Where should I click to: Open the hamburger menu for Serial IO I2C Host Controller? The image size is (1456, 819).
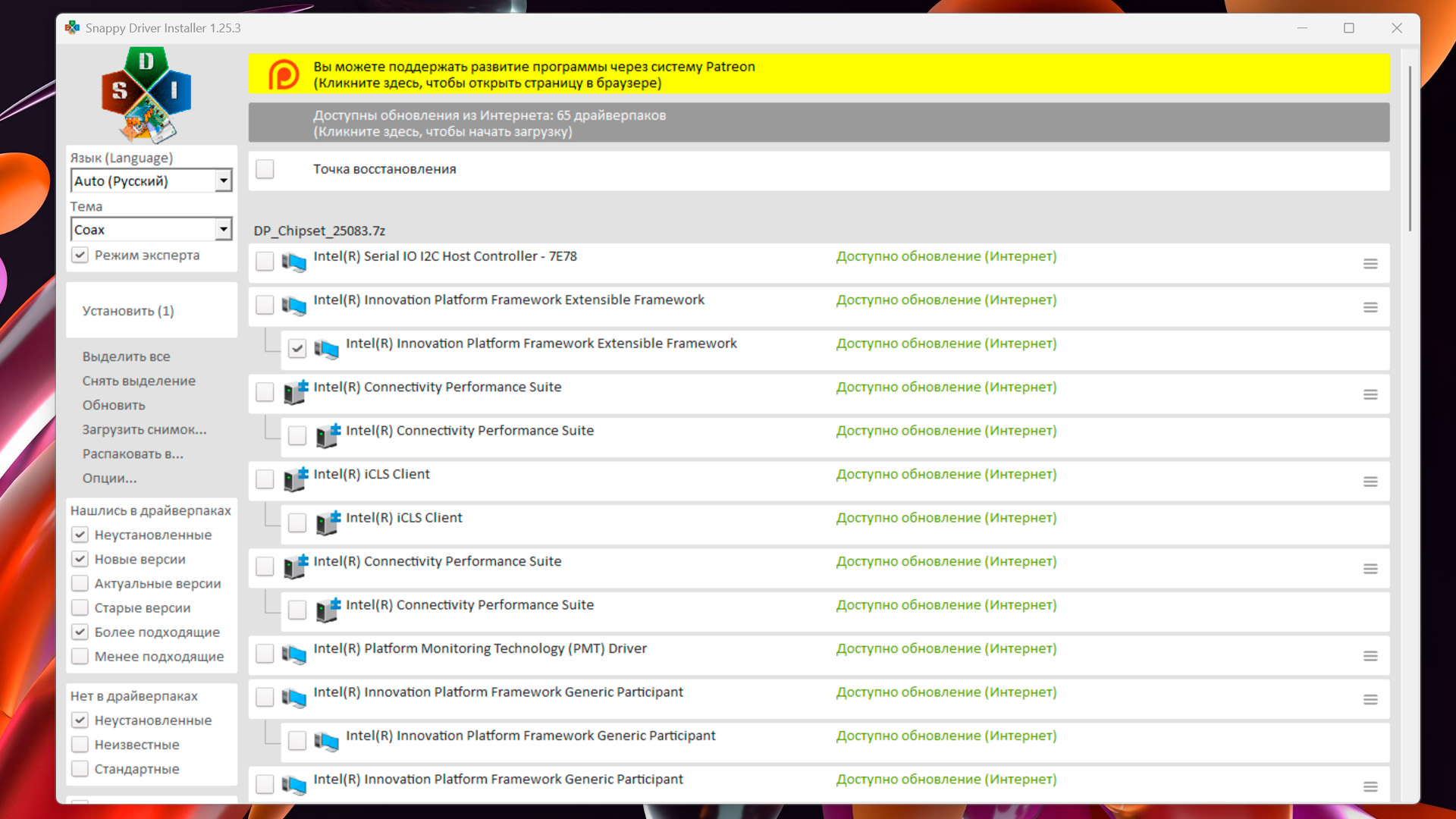(x=1370, y=264)
